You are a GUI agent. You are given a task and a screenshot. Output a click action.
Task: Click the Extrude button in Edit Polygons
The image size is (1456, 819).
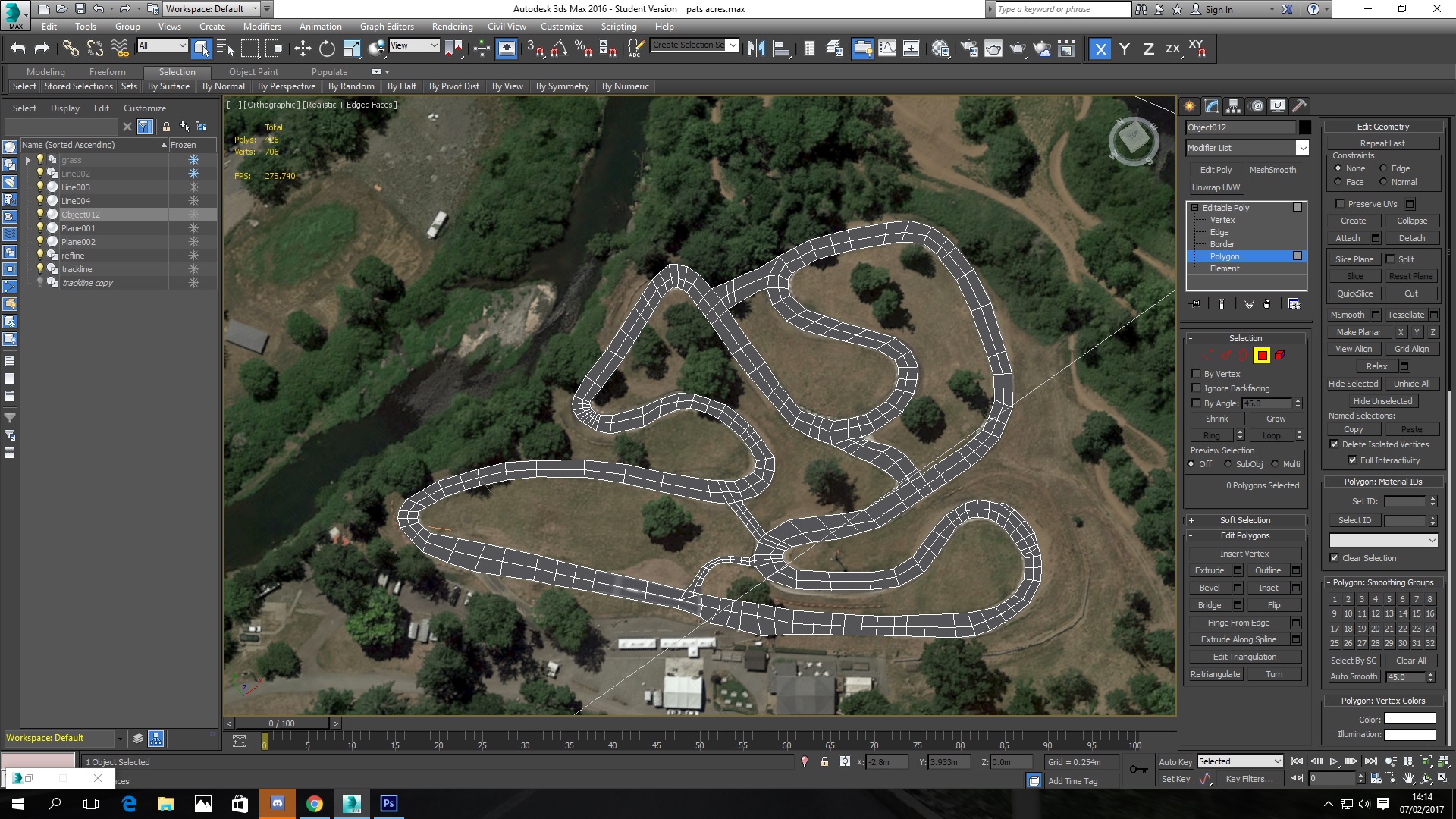[1209, 570]
